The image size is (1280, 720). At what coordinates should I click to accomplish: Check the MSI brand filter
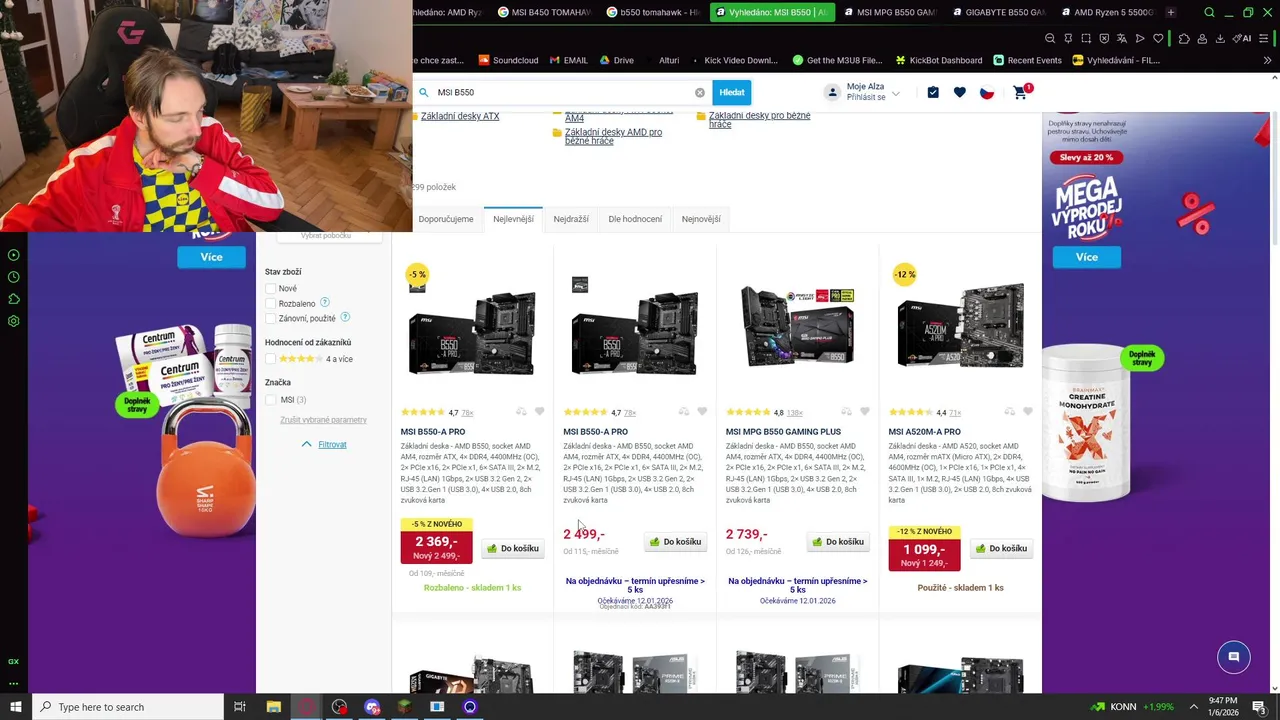(270, 400)
